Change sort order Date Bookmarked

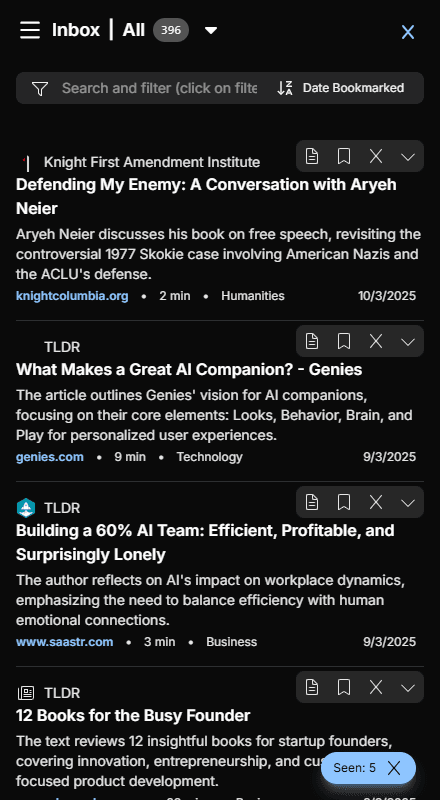340,88
